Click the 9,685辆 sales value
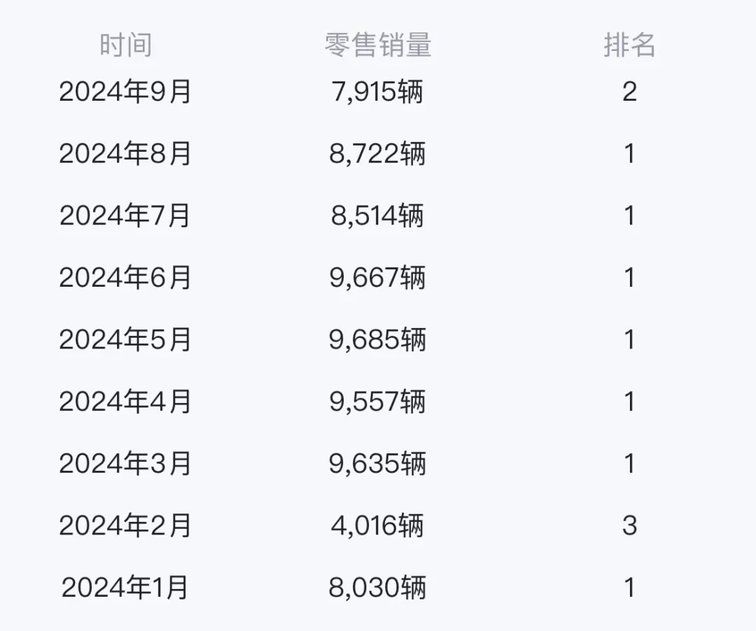 point(378,340)
